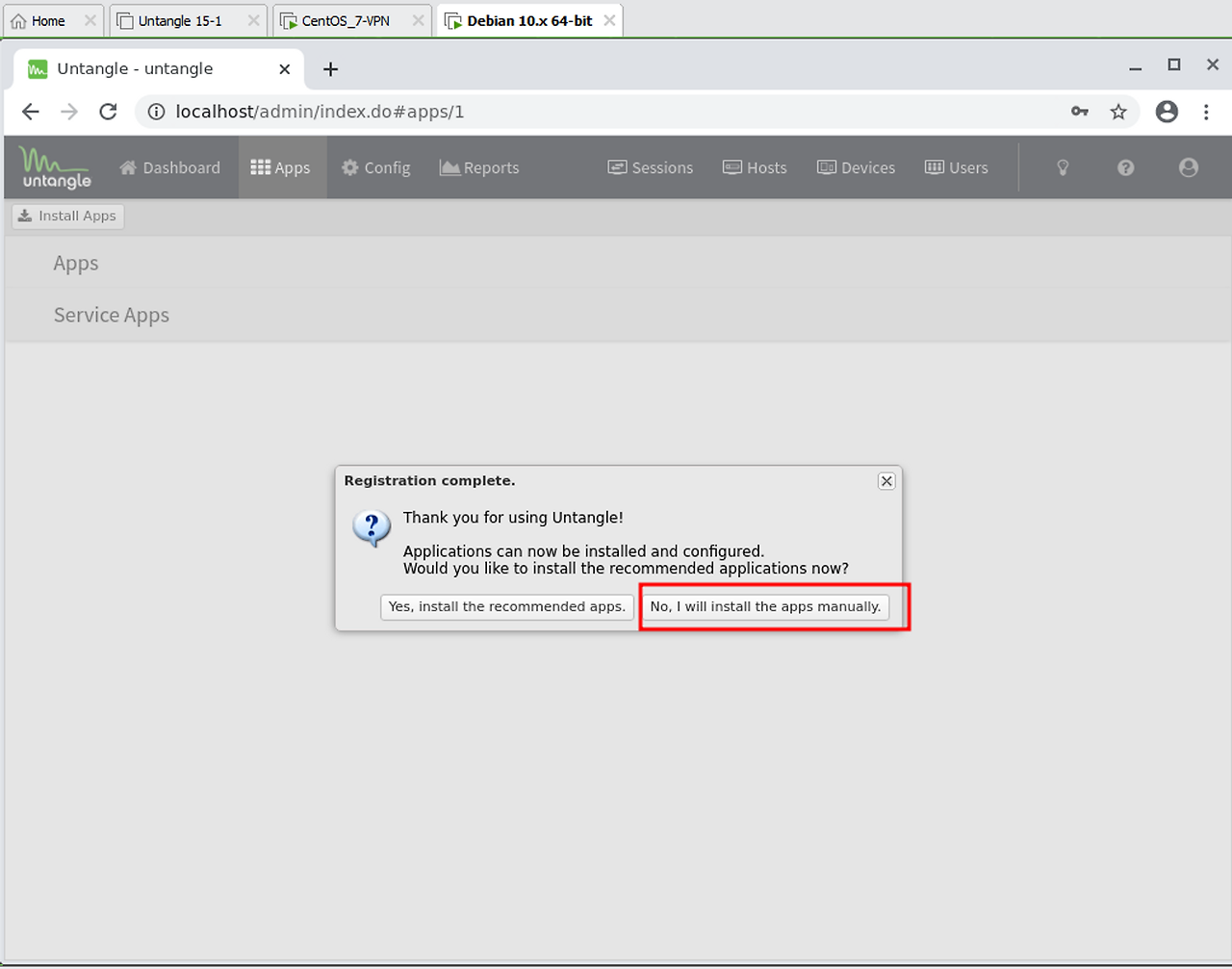
Task: Click the Apps section heading
Action: [x=76, y=263]
